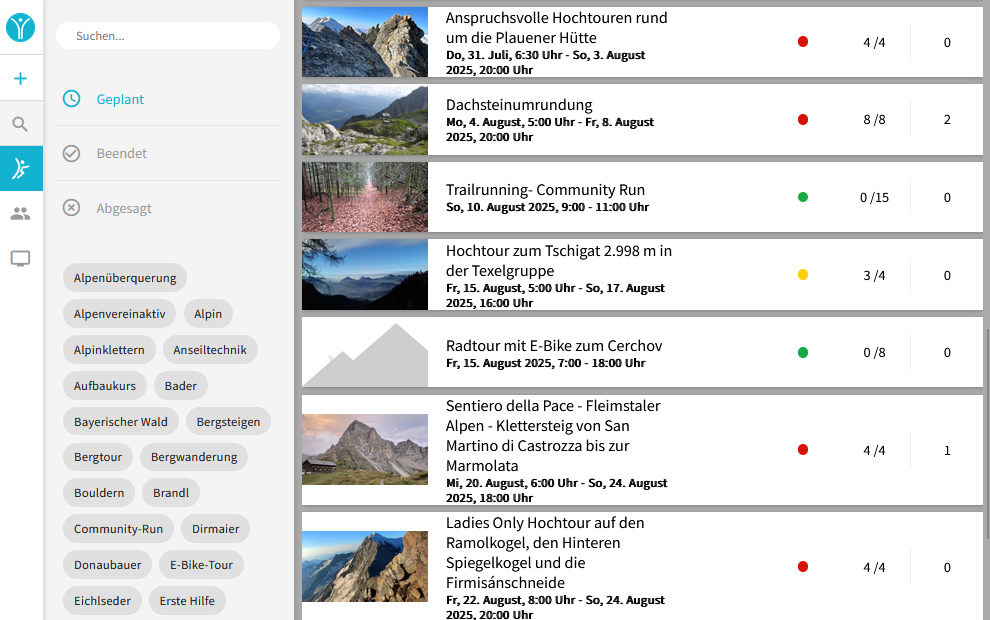
Task: Open 'Sentiero della Pace' Klettersteig event
Action: (553, 436)
